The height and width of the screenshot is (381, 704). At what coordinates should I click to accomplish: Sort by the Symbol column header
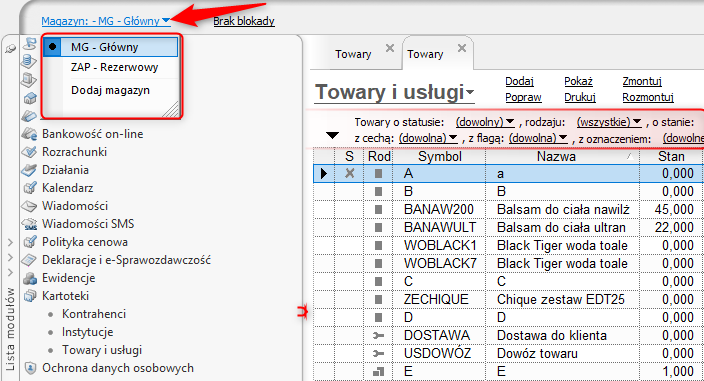tap(439, 157)
